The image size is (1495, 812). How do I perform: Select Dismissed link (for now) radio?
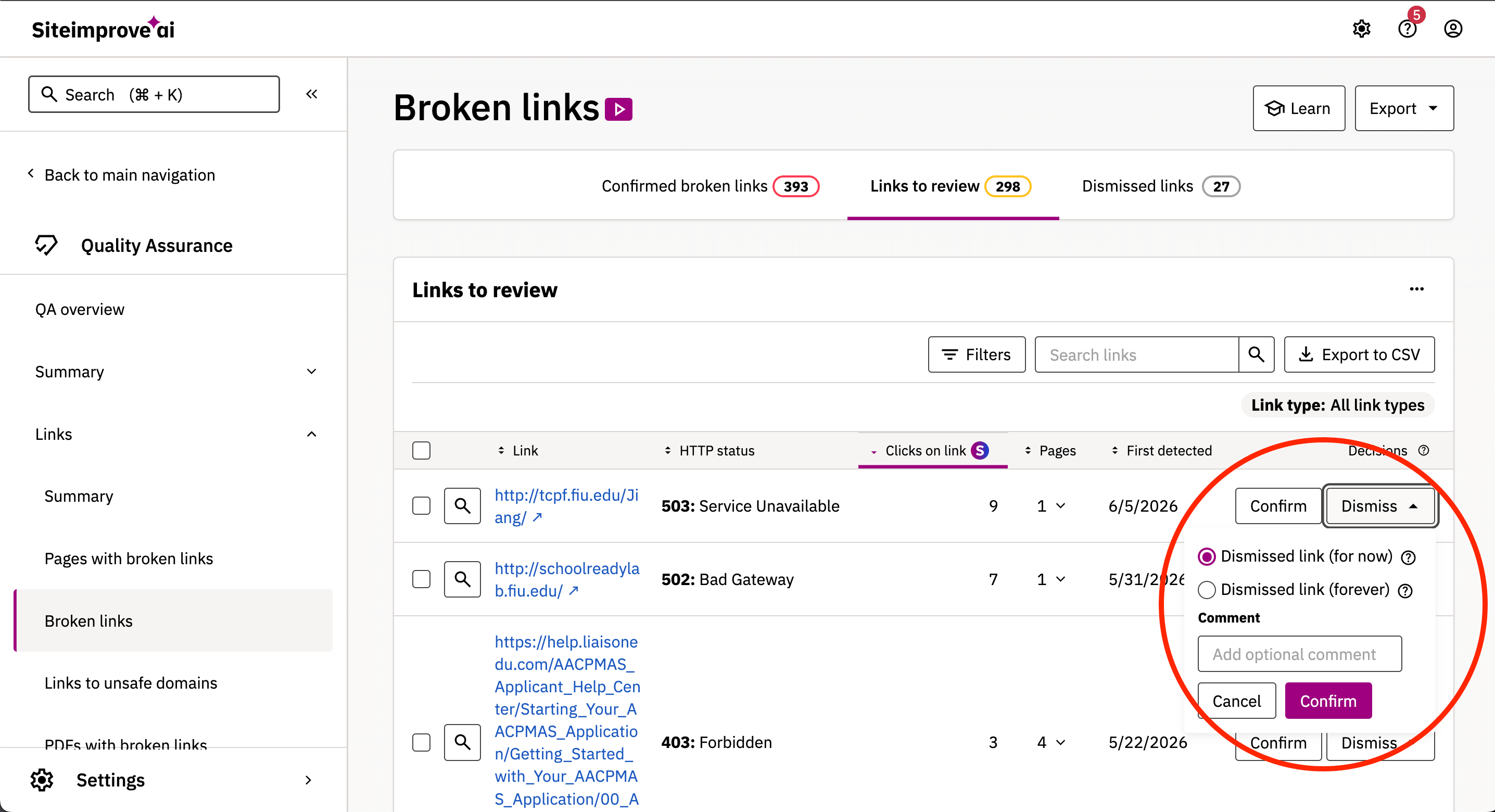coord(1207,556)
